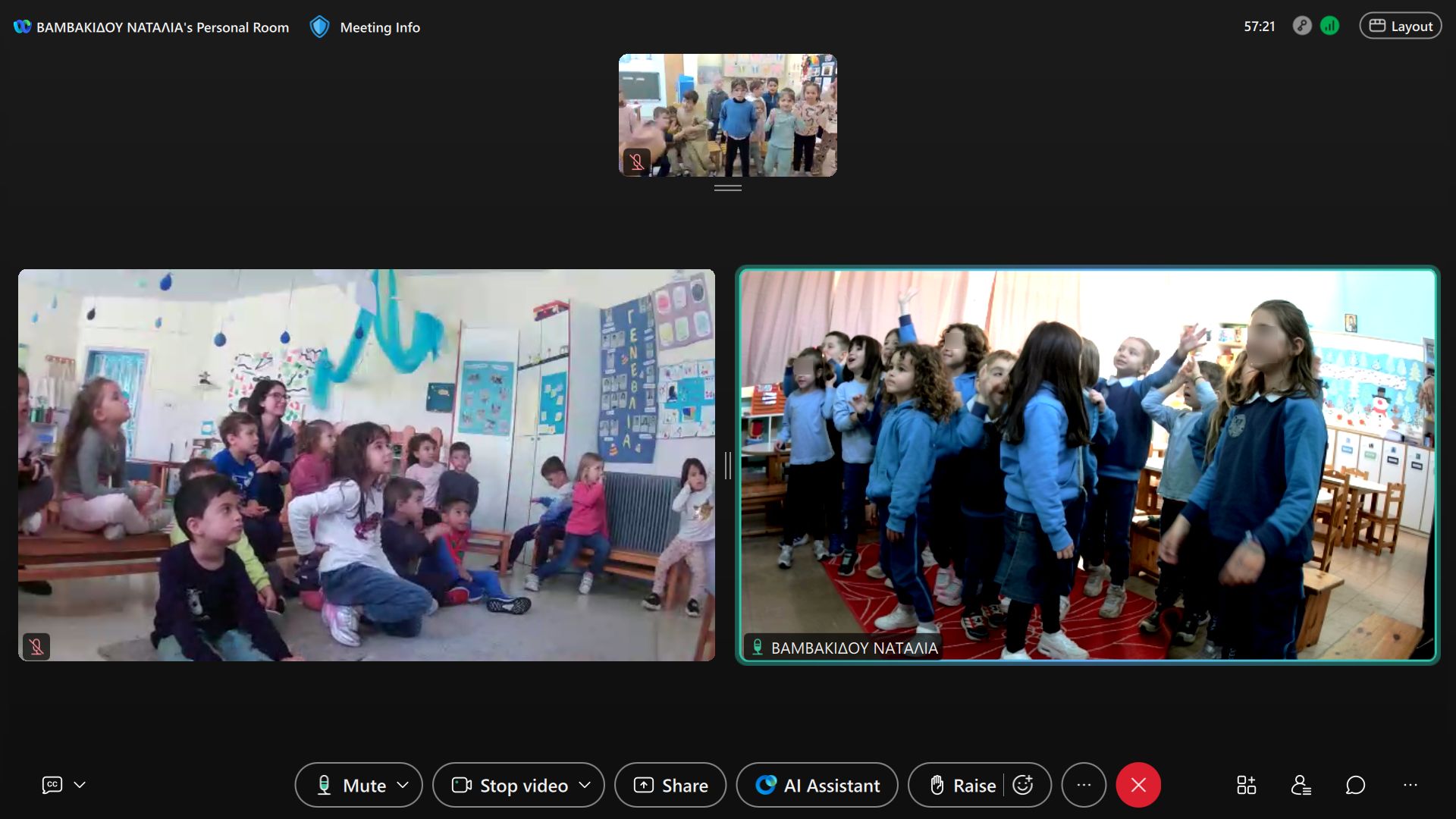Toggle the Mute microphone button
This screenshot has height=819, width=1456.
[351, 785]
